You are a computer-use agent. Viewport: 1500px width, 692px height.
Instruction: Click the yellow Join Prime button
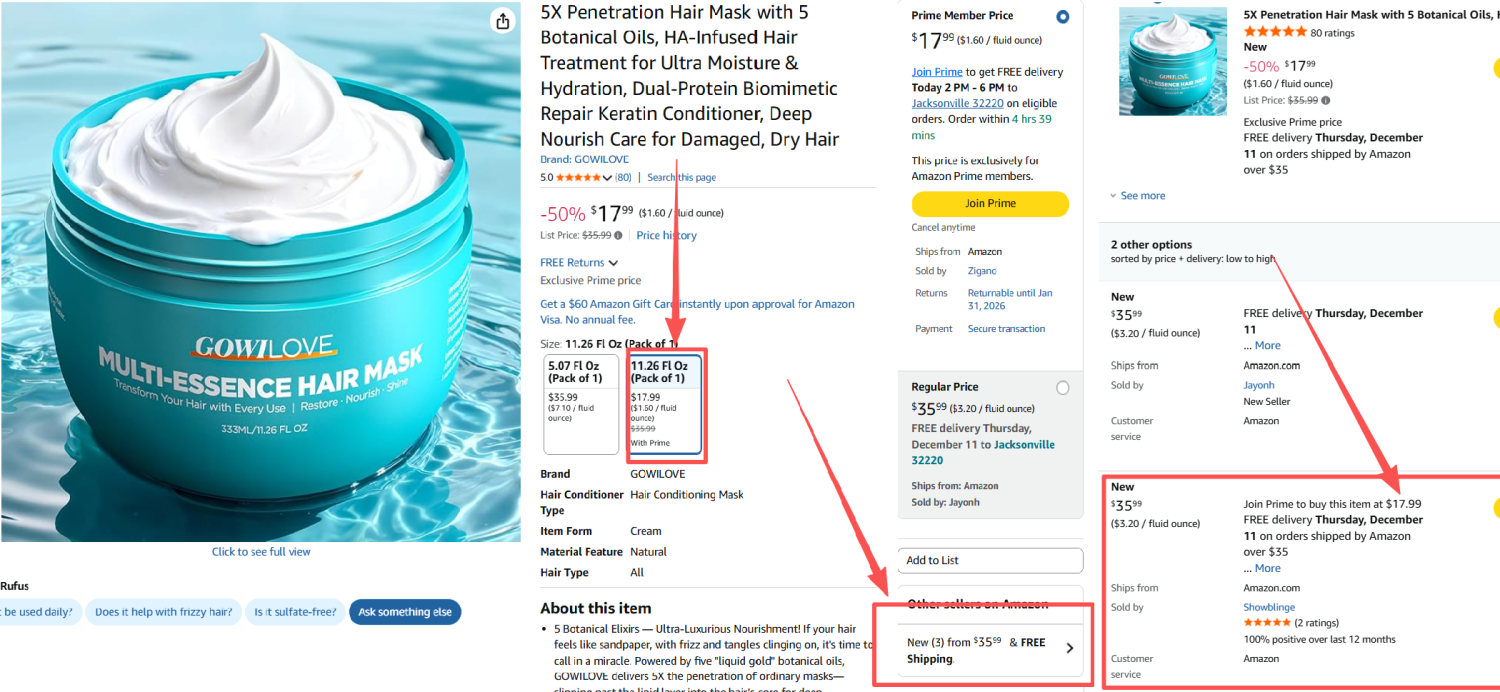click(x=990, y=204)
